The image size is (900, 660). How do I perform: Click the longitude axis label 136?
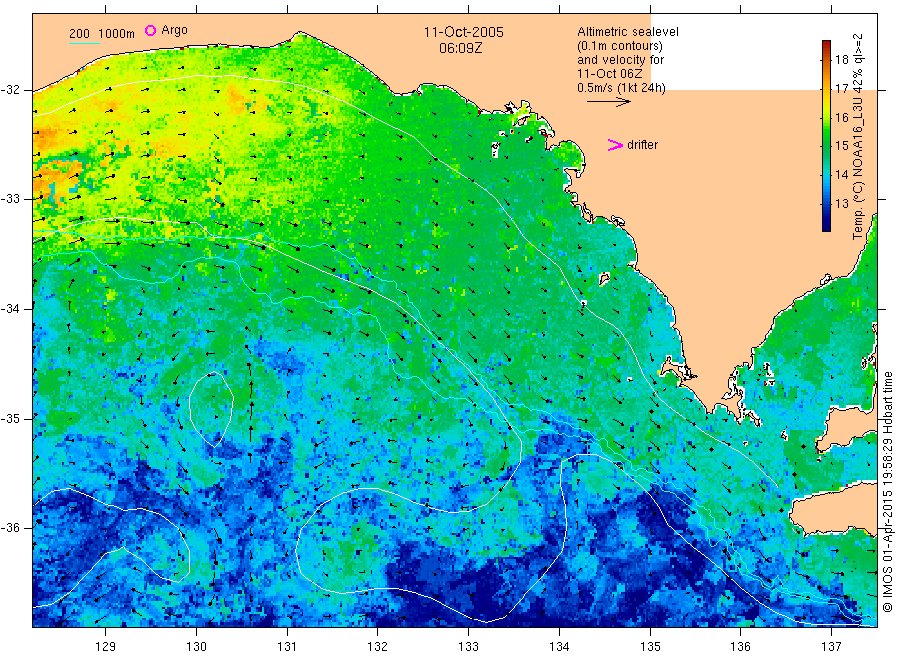740,647
